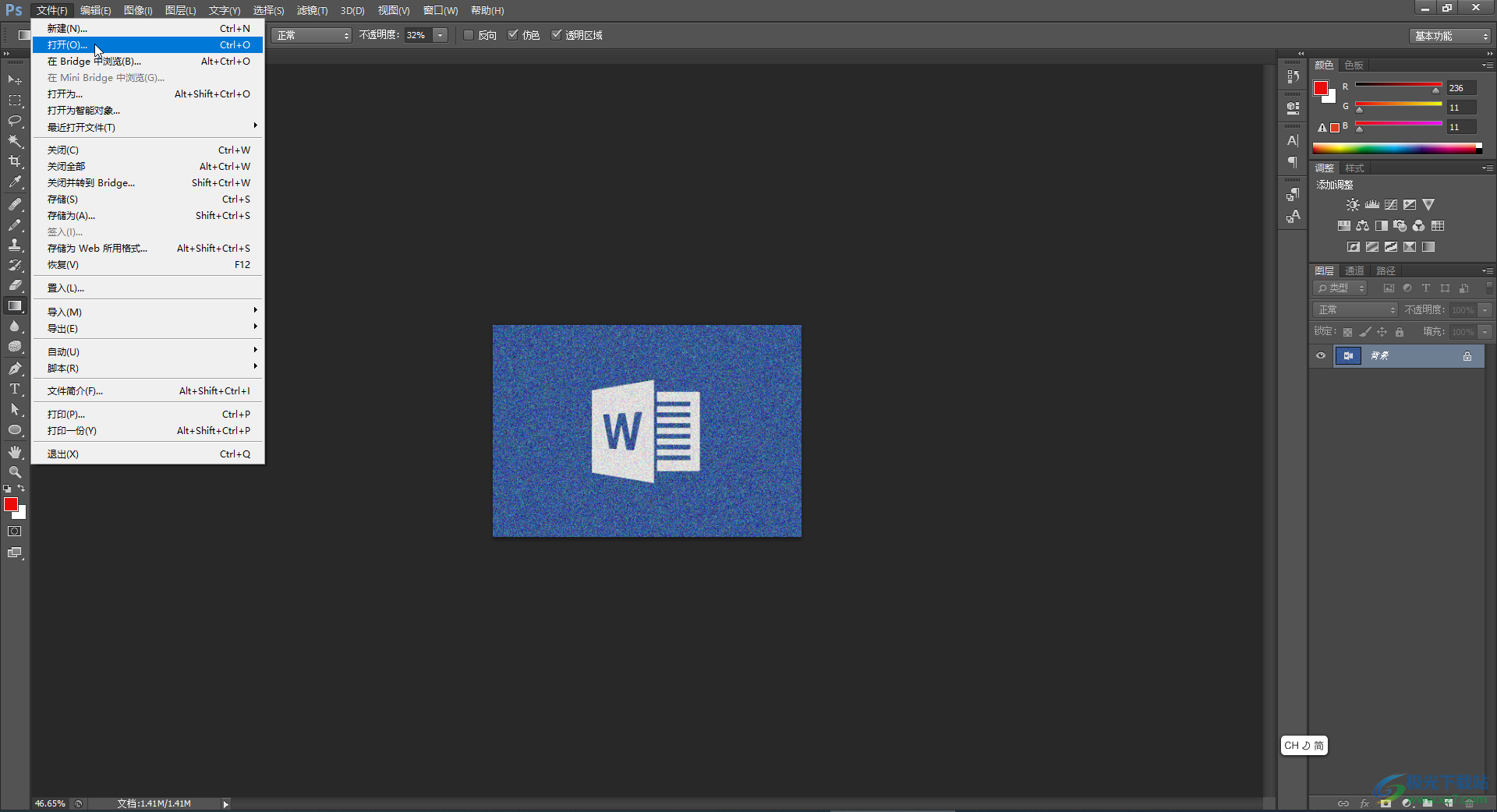Select the Eraser tool

(x=15, y=285)
